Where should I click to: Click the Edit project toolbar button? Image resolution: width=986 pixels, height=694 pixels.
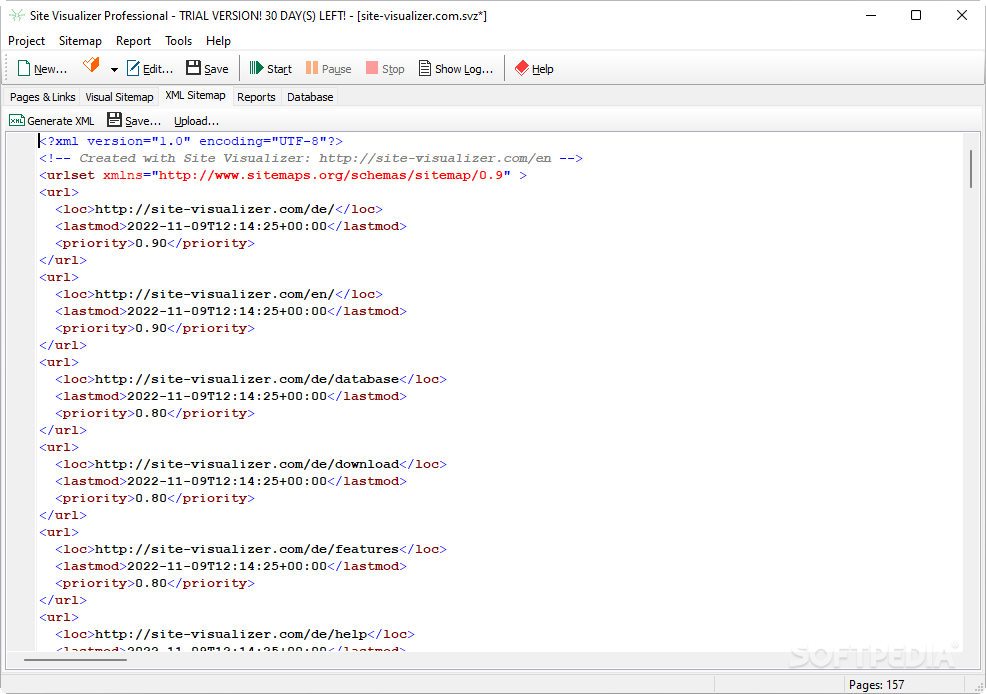click(150, 69)
